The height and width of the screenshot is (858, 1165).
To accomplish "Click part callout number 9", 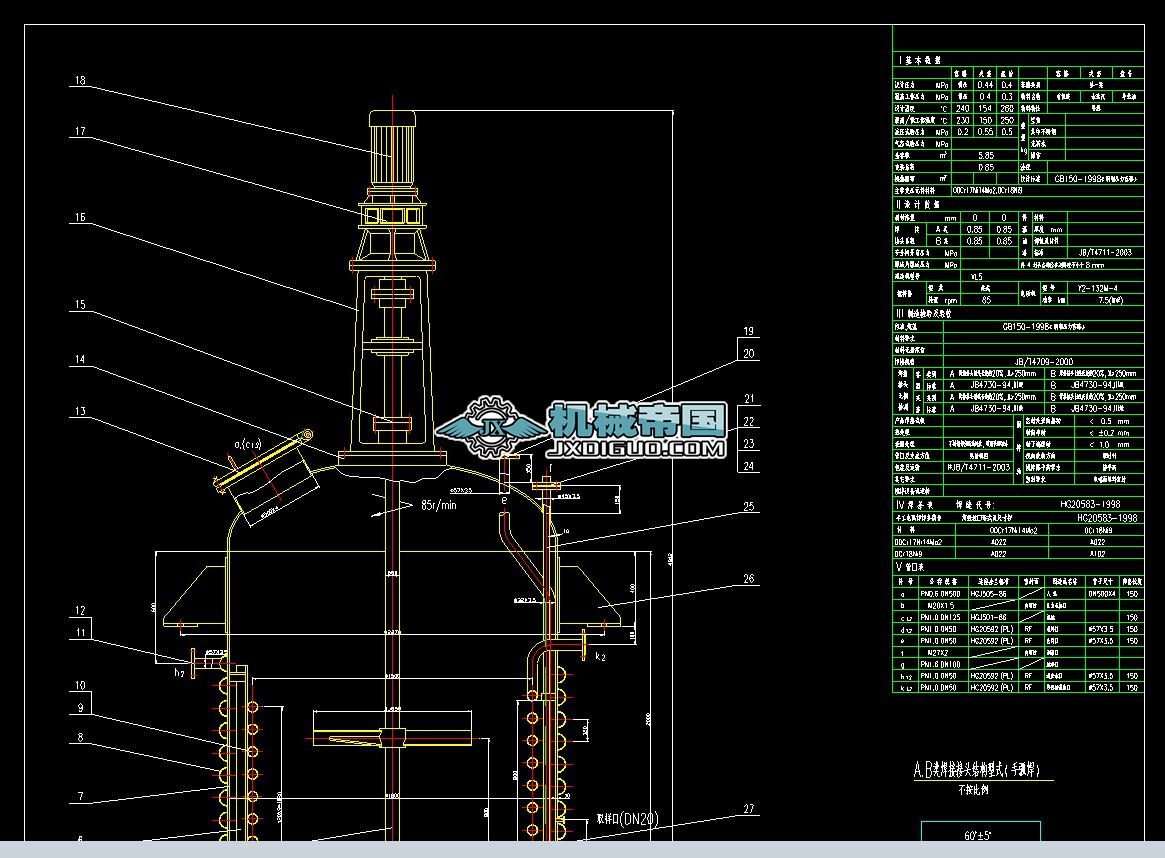I will pyautogui.click(x=81, y=707).
